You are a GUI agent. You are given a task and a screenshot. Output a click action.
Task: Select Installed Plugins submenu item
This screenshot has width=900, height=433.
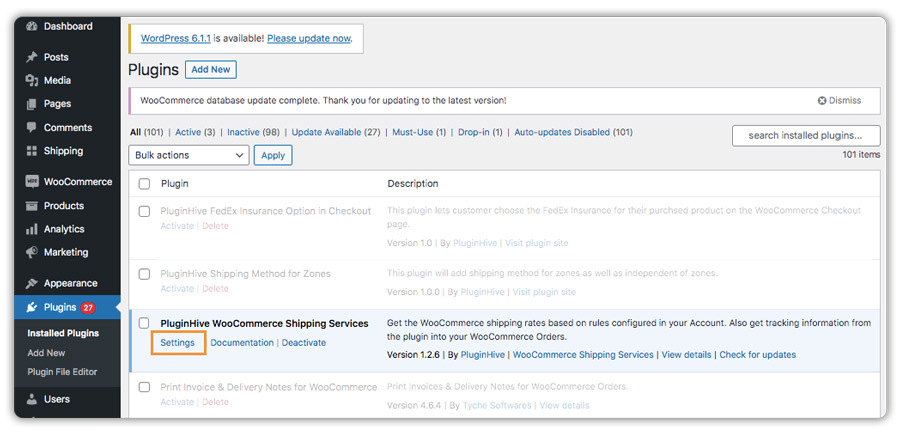tap(63, 333)
